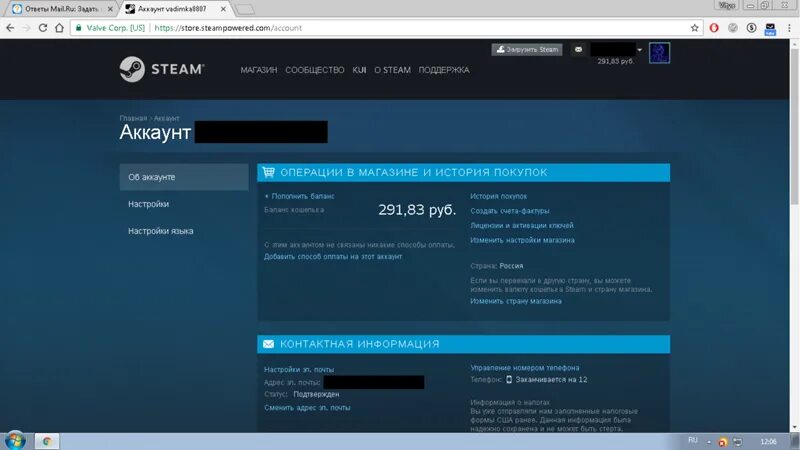Click the Главная breadcrumb link
The image size is (800, 450).
coord(133,118)
